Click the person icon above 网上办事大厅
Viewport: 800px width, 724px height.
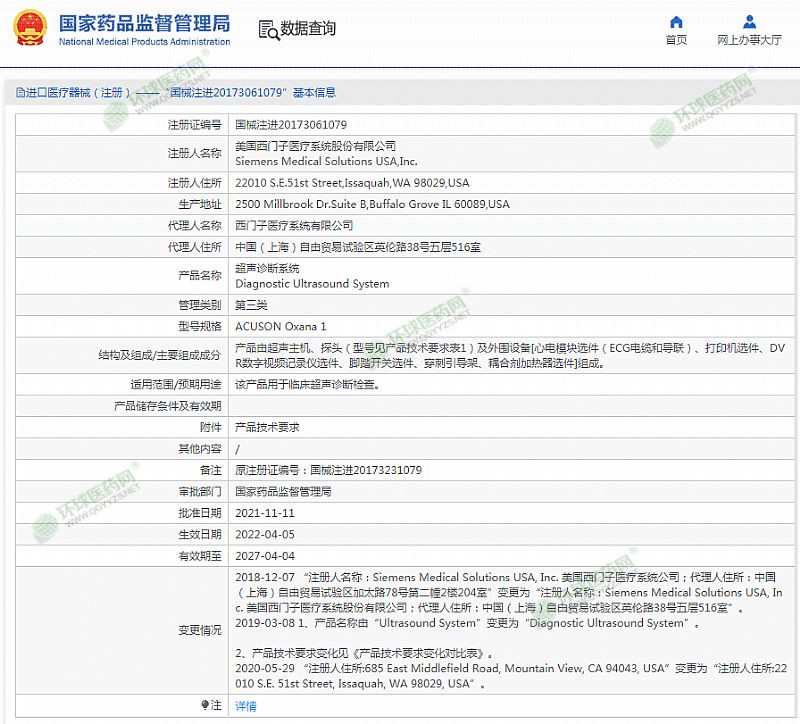pyautogui.click(x=749, y=22)
